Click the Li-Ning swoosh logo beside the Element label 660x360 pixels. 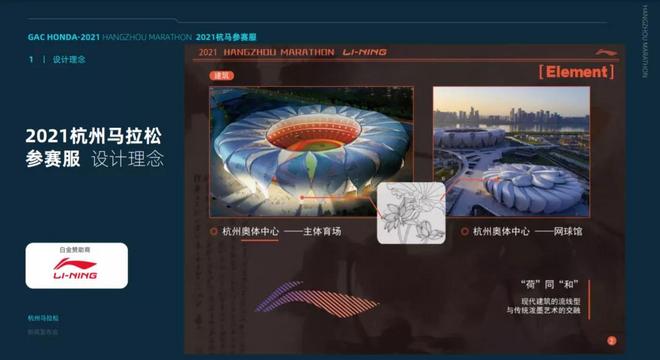[606, 53]
